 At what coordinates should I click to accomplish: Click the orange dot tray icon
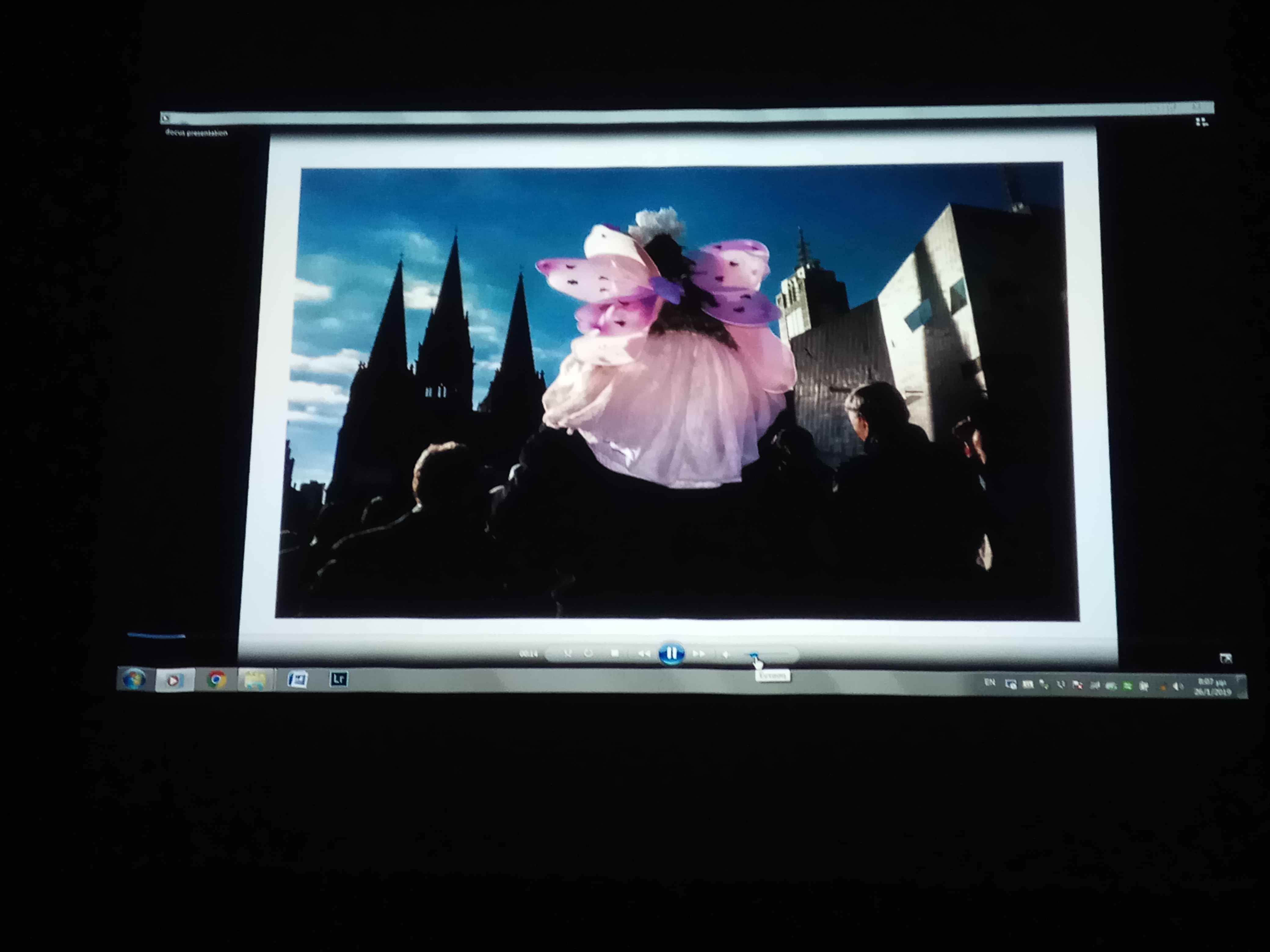[x=1163, y=688]
